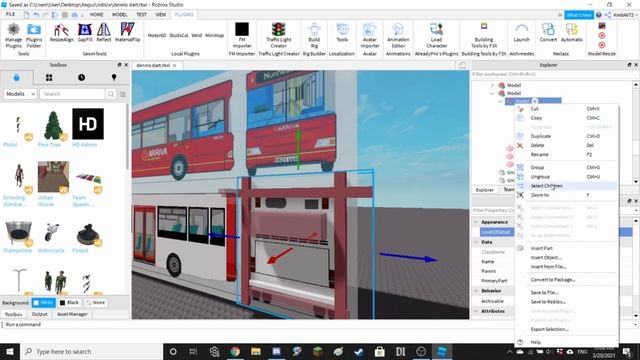Viewport: 640px width, 360px height.
Task: Switch to the VIEW ribbon tab
Action: point(161,14)
